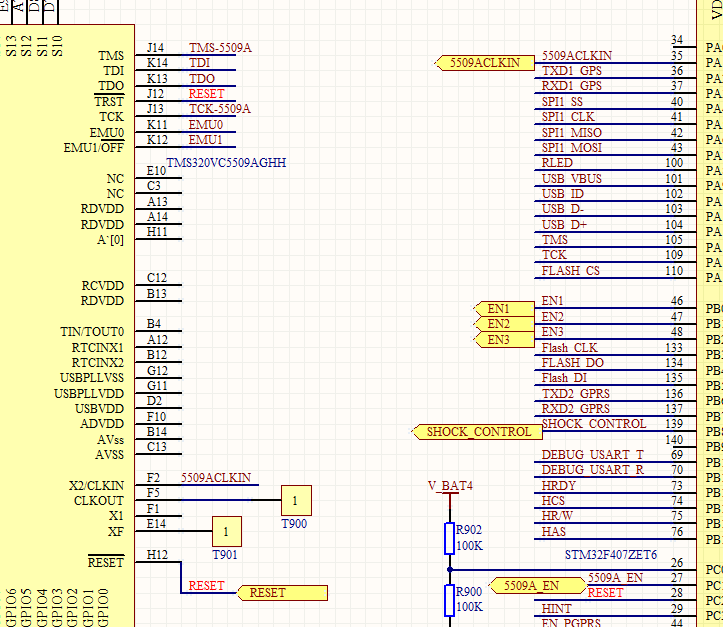Select the HRDY net label
Image resolution: width=723 pixels, height=627 pixels.
(559, 485)
